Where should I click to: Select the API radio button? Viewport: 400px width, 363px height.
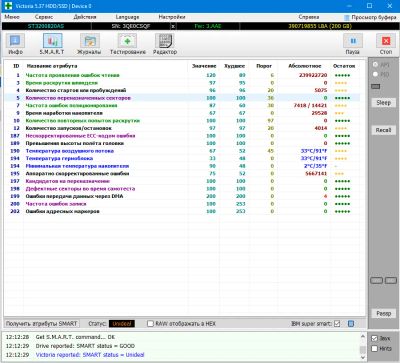(x=375, y=65)
